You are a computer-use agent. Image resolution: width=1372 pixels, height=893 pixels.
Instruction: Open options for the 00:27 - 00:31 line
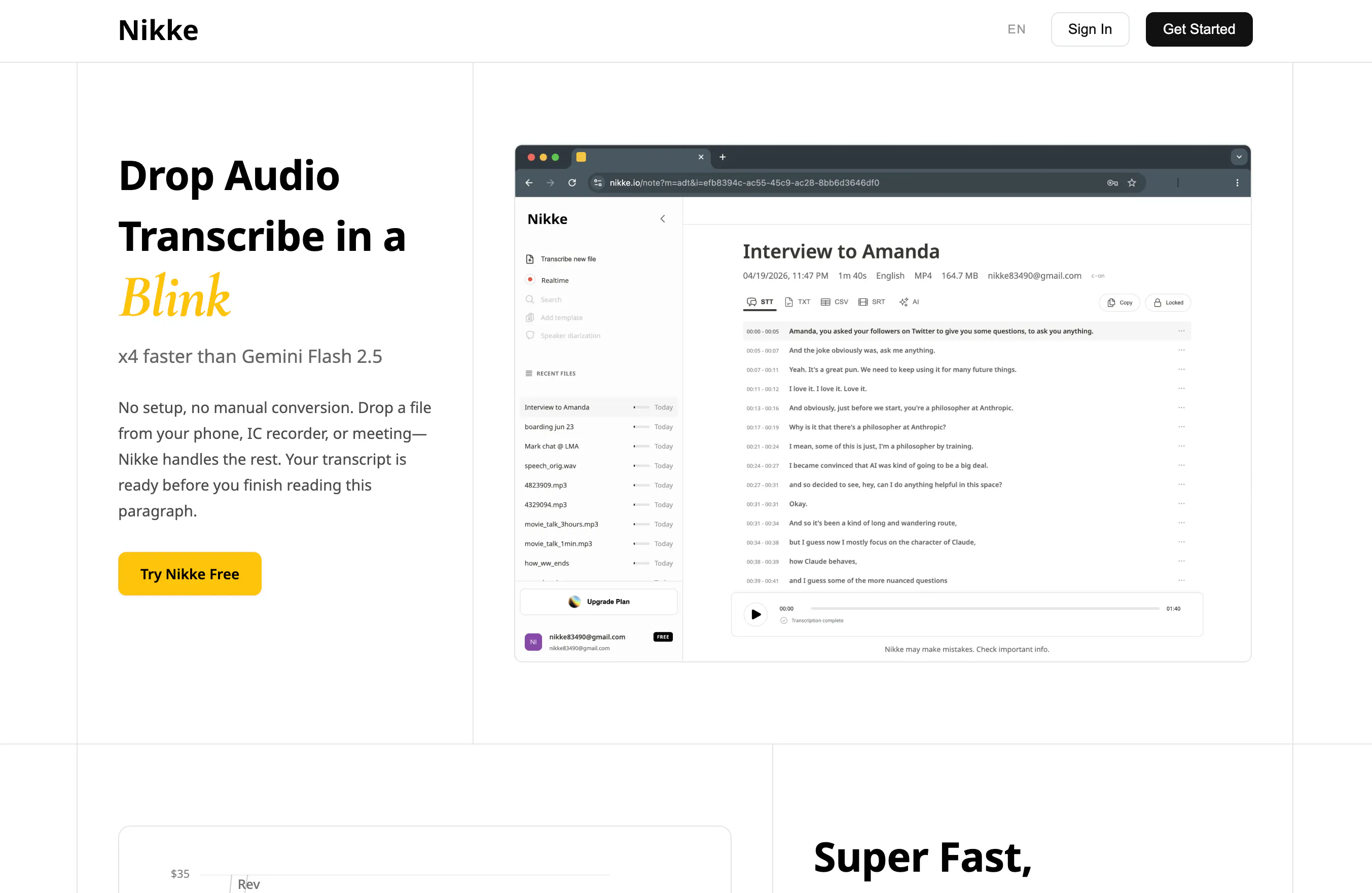[1181, 485]
